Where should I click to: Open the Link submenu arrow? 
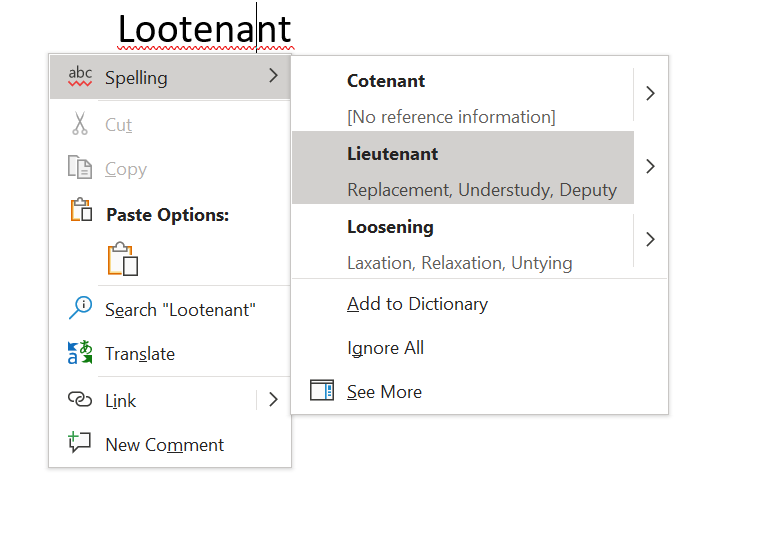click(273, 400)
